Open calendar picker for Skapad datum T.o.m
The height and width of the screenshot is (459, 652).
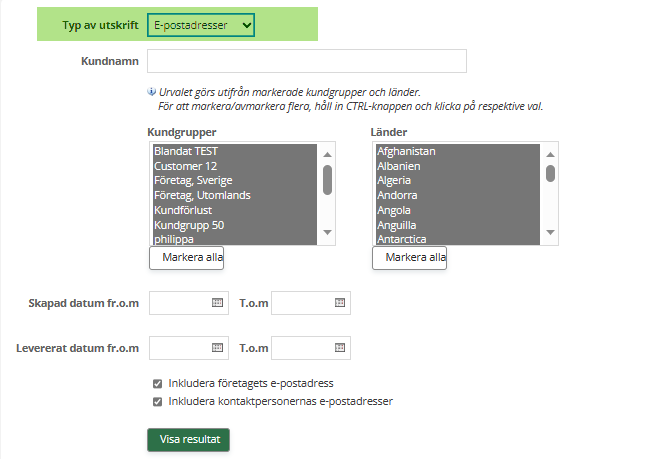pyautogui.click(x=339, y=302)
